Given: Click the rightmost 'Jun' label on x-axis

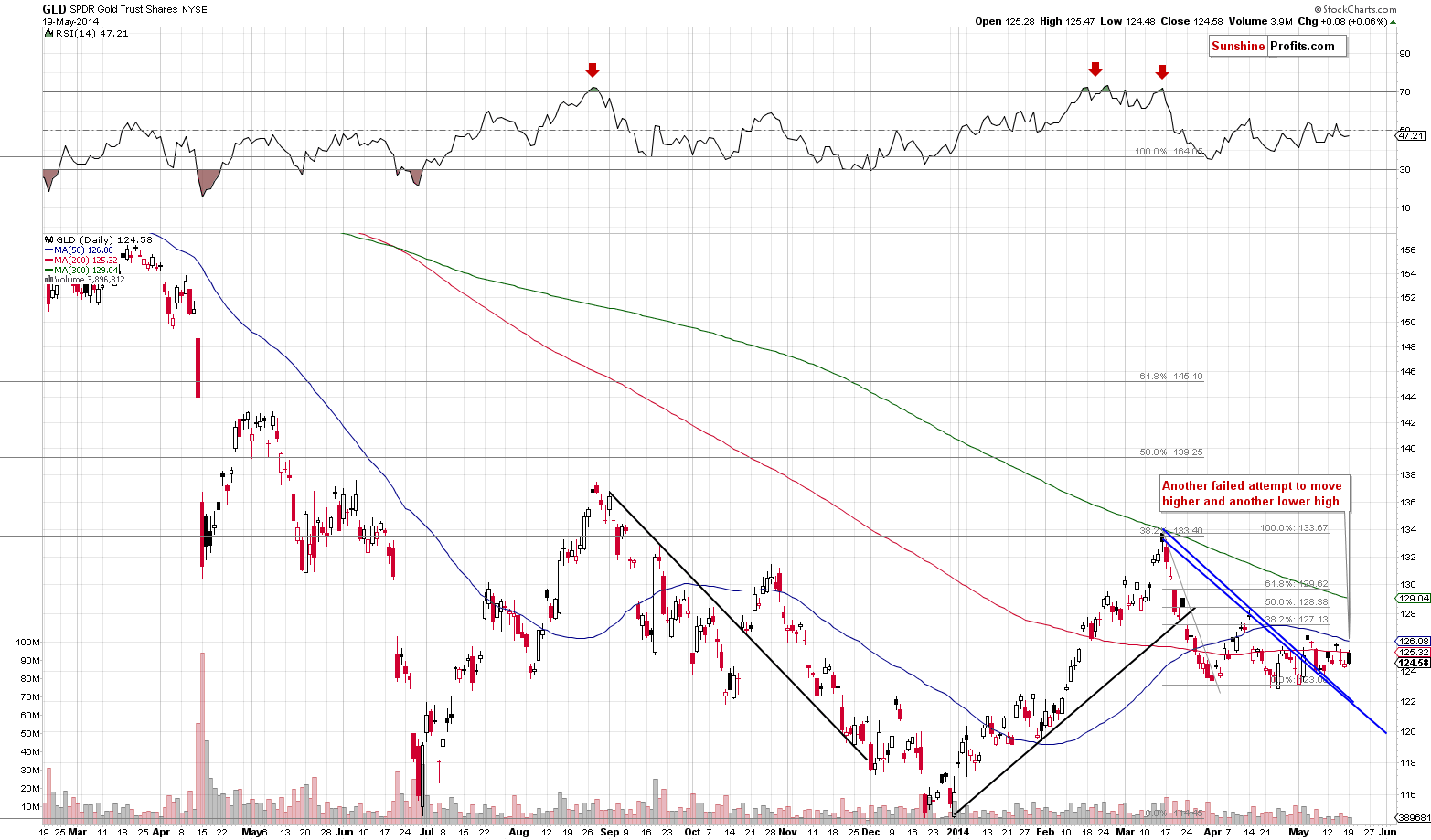Looking at the screenshot, I should coord(1387,832).
